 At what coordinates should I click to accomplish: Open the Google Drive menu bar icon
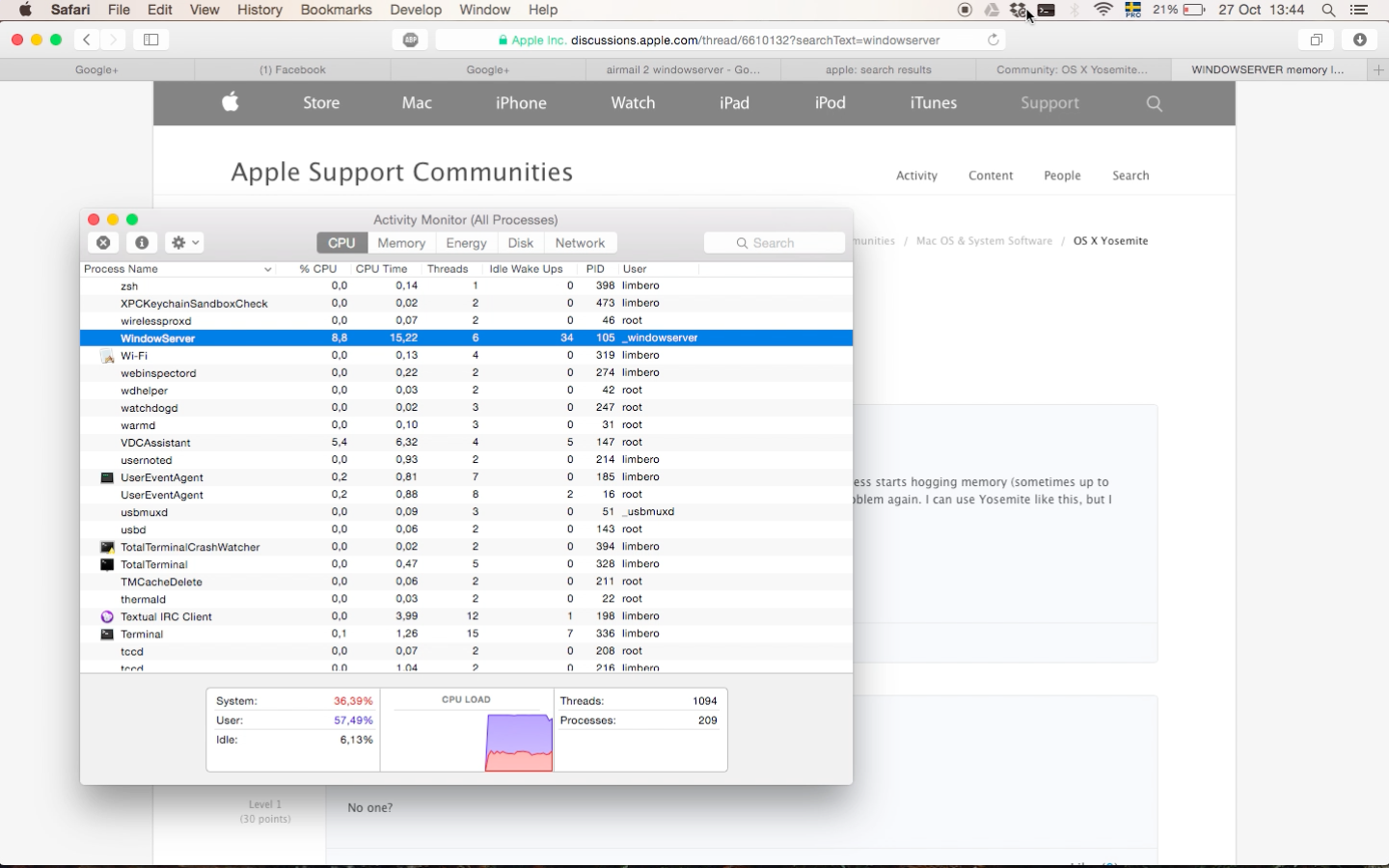992,10
